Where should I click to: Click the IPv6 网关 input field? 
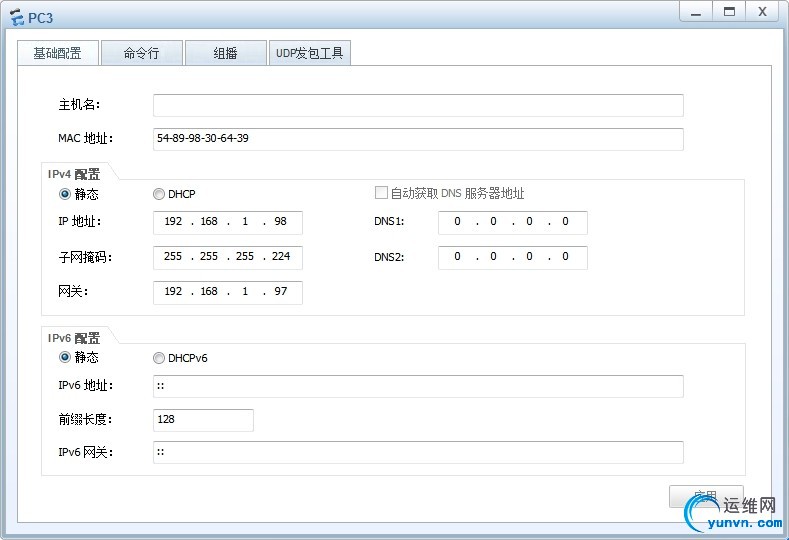point(418,452)
